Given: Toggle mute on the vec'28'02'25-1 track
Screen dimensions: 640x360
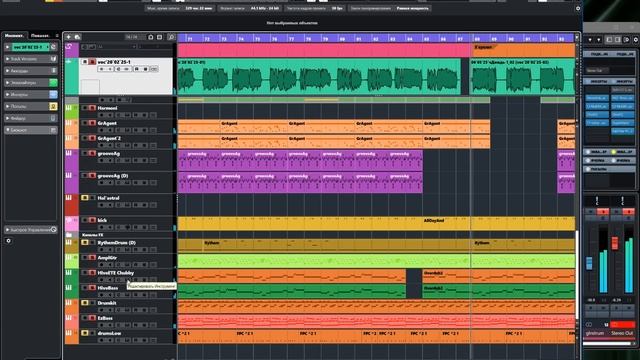Looking at the screenshot, I should point(85,62).
